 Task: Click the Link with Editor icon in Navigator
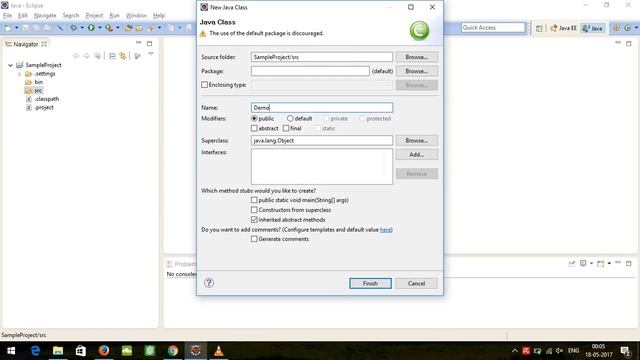pyautogui.click(x=123, y=56)
